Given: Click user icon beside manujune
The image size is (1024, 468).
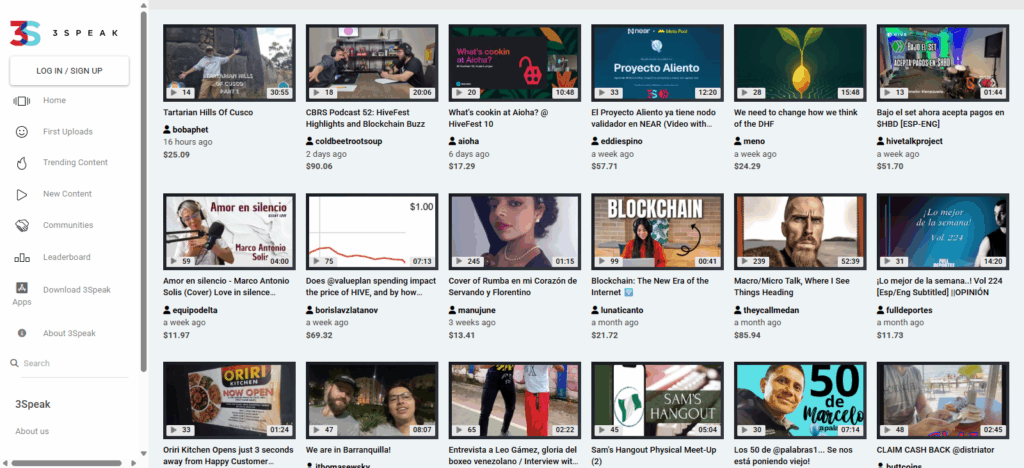Looking at the screenshot, I should pos(453,310).
